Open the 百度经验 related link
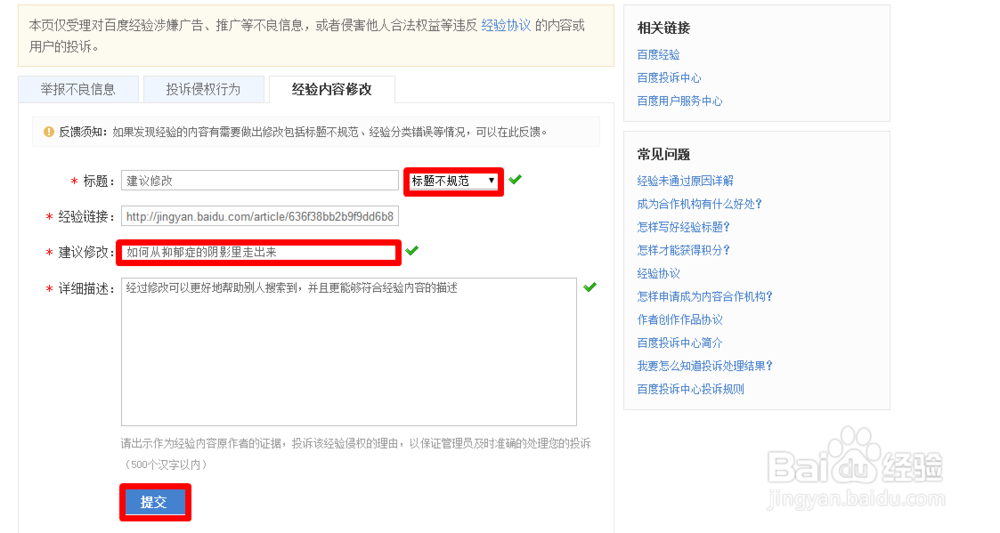1000x533 pixels. click(x=658, y=55)
